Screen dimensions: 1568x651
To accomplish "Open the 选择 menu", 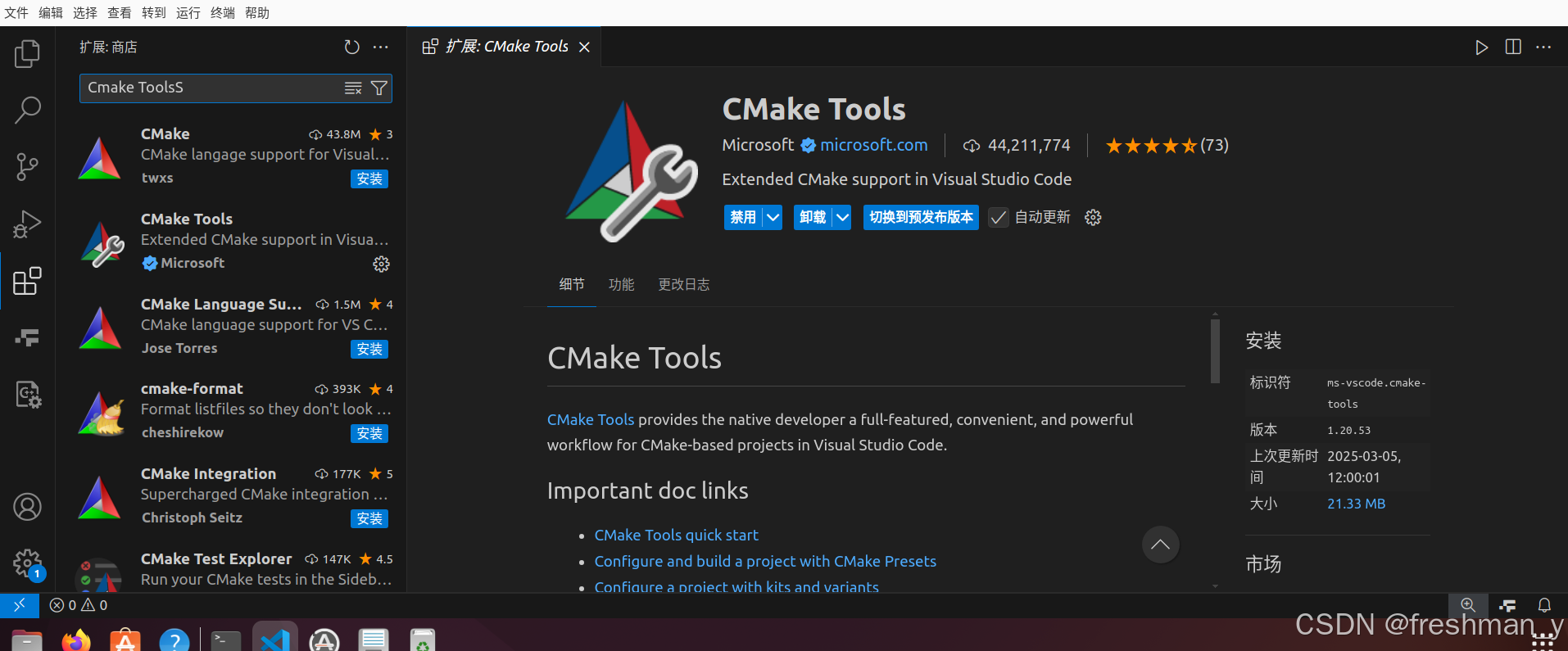I will pos(85,13).
